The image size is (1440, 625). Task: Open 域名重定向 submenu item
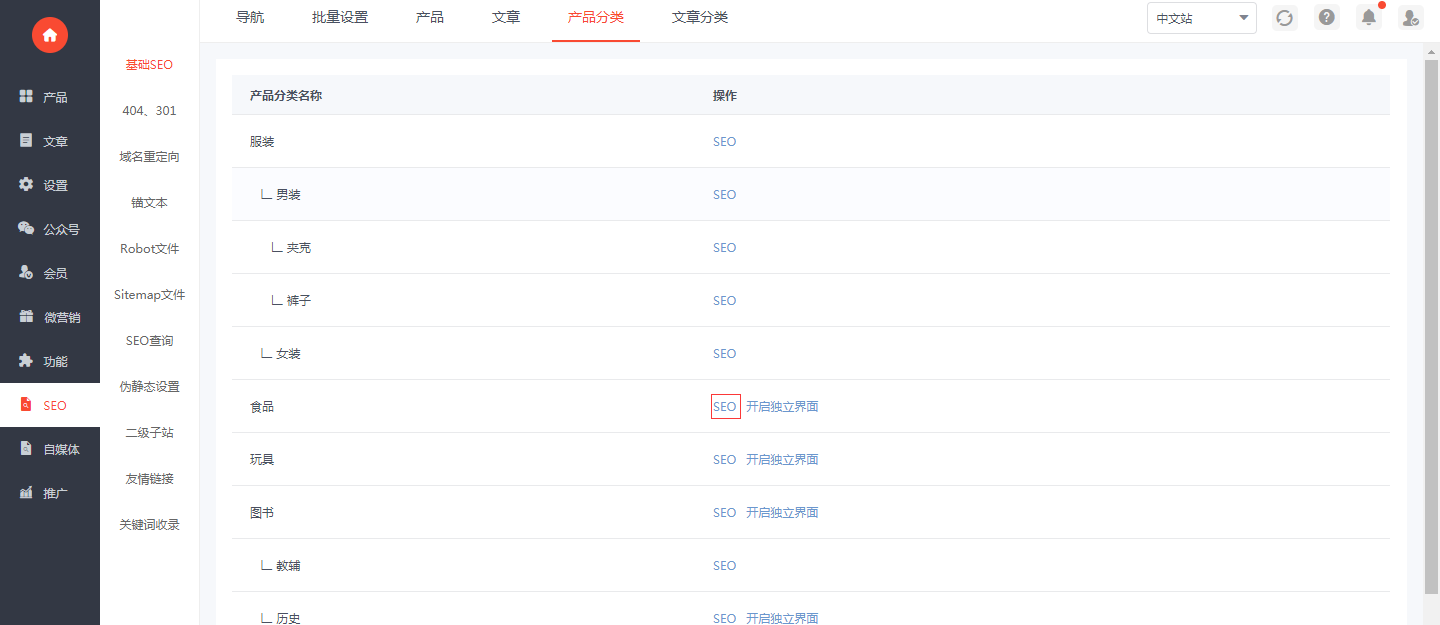point(149,157)
